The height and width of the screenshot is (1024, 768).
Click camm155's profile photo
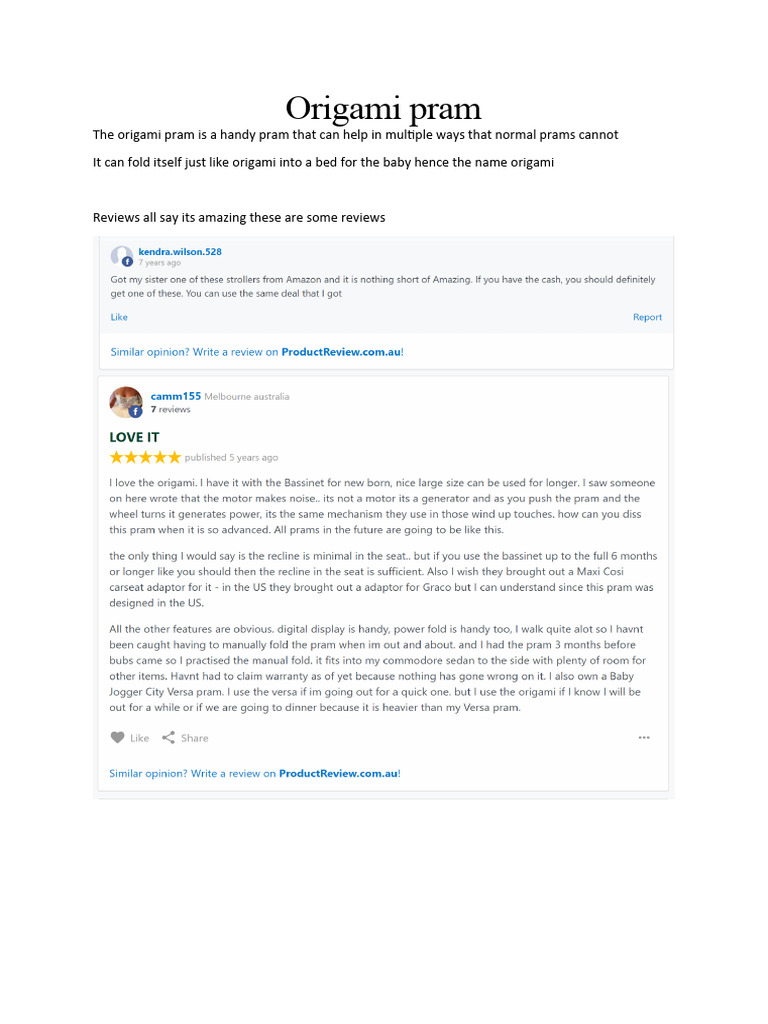click(x=124, y=401)
